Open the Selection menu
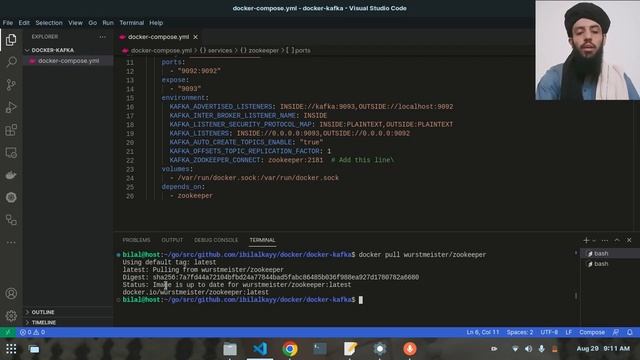640x360 pixels. [49, 23]
